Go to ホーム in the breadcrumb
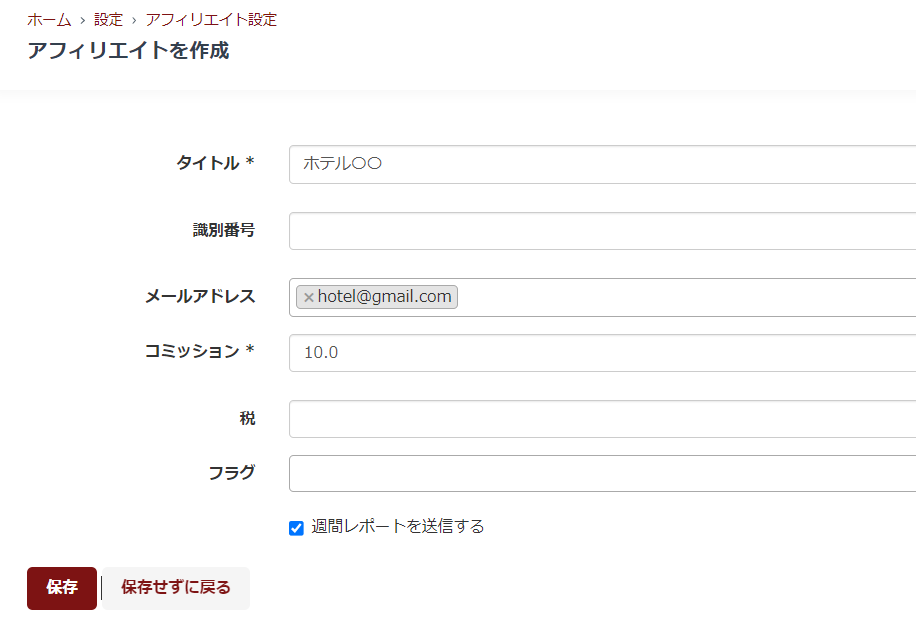This screenshot has height=636, width=916. [x=49, y=20]
